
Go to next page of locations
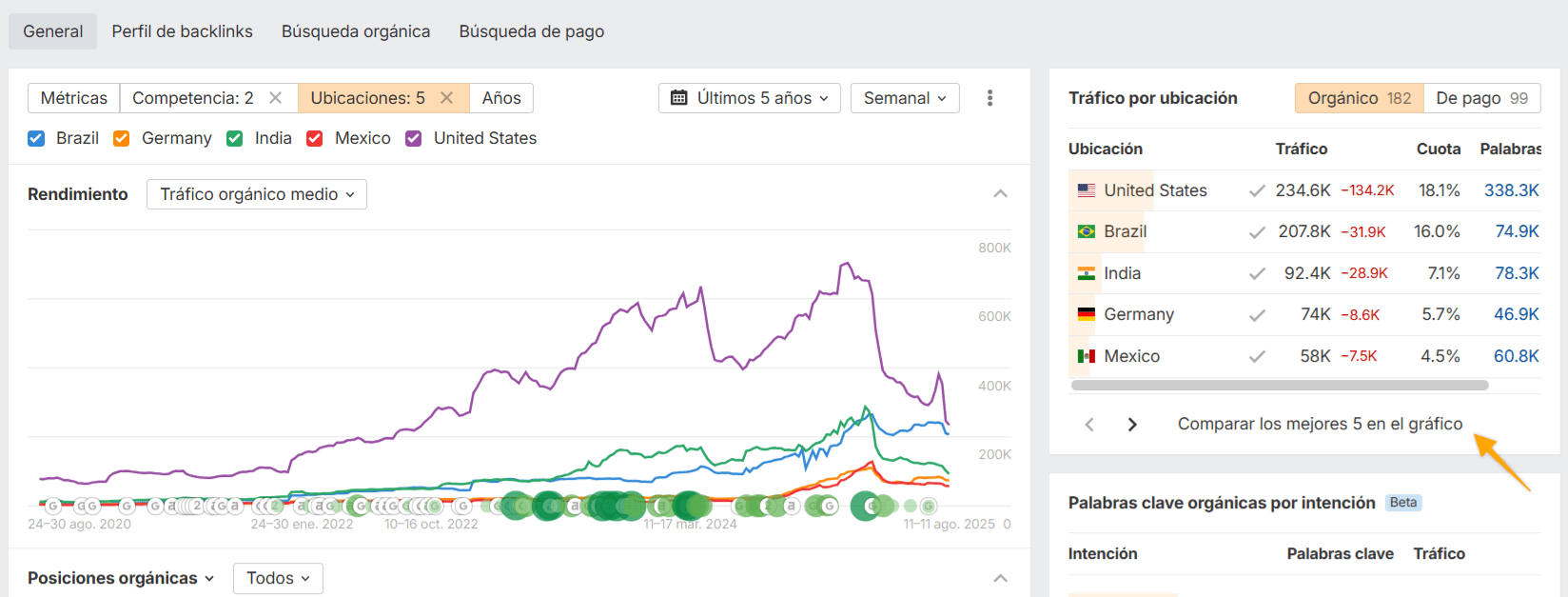(1132, 425)
